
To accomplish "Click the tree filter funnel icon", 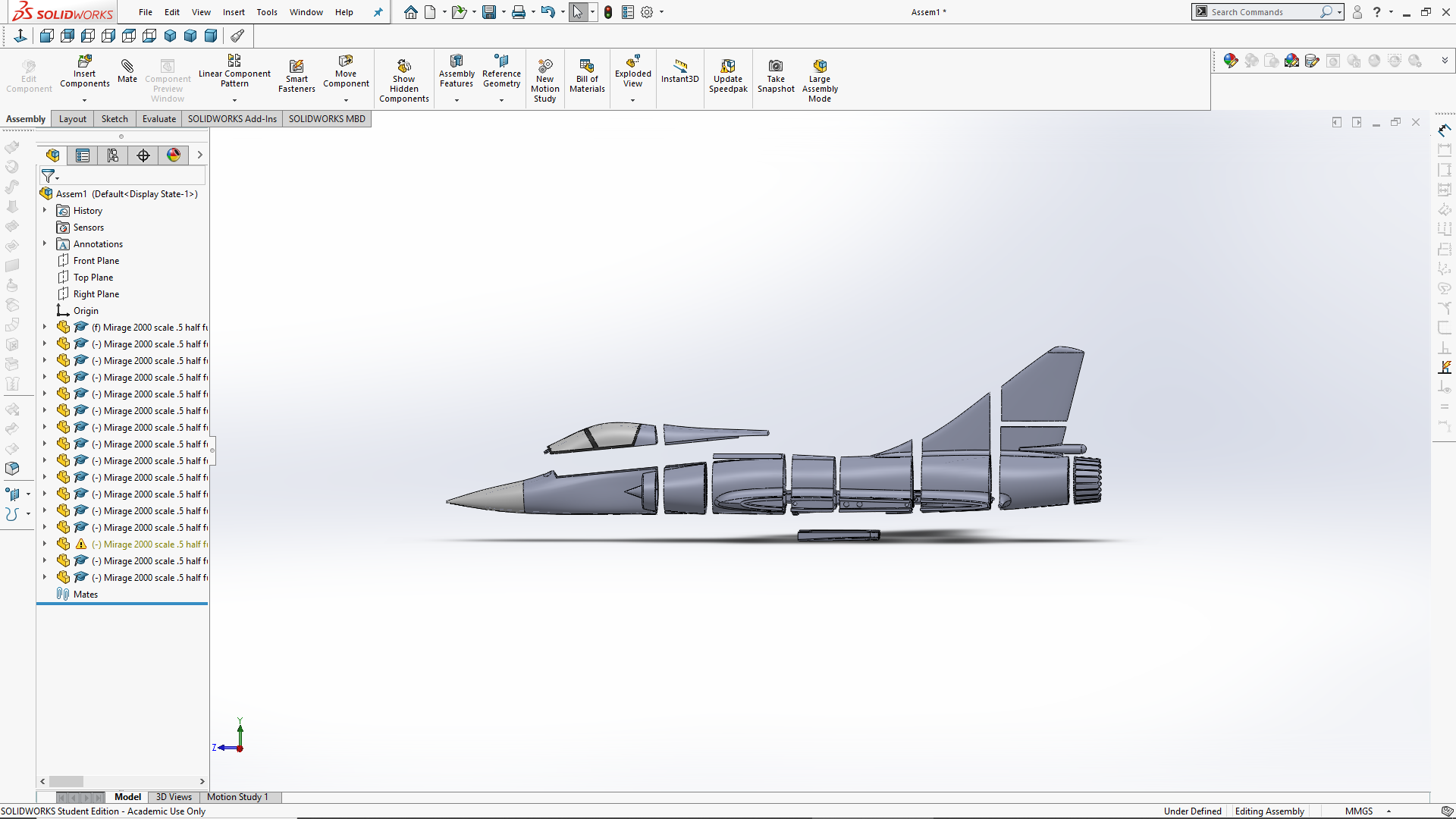I will coord(49,176).
